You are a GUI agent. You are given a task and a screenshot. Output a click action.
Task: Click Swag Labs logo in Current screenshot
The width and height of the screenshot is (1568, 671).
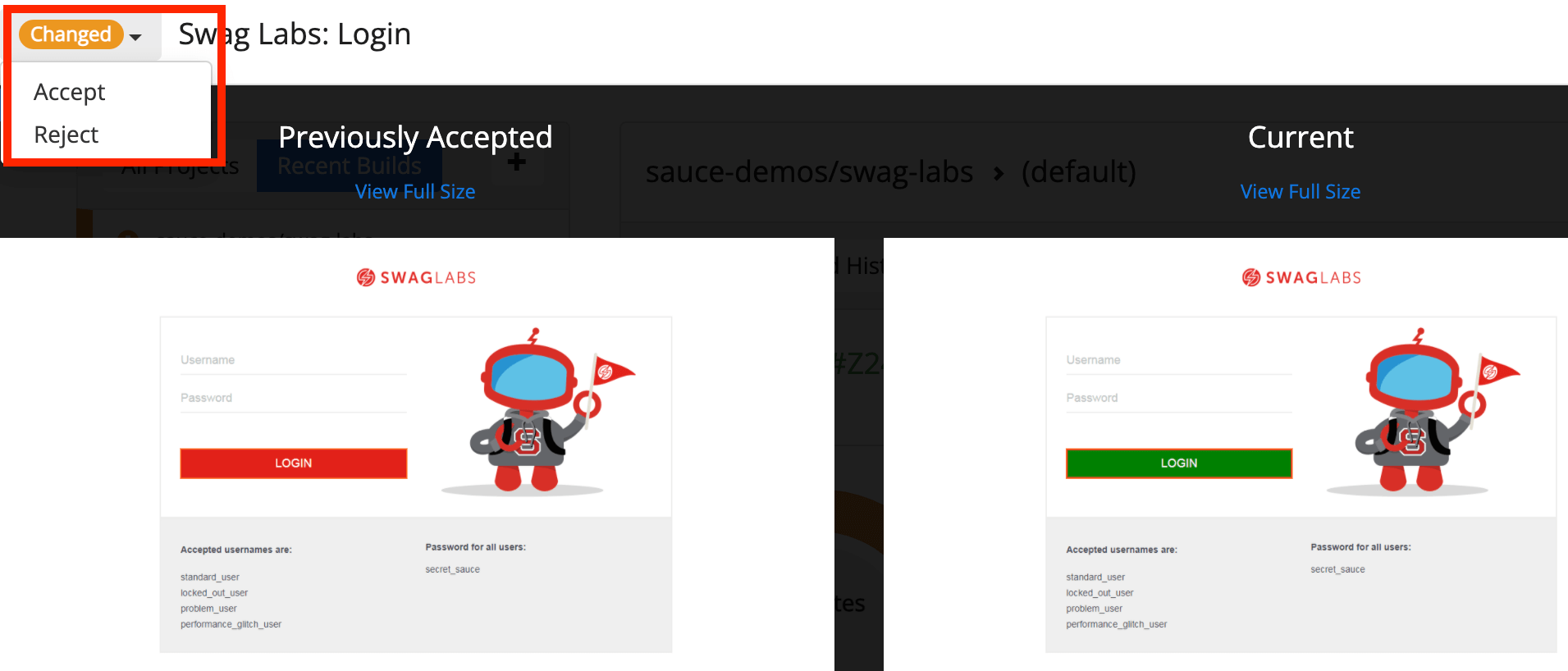pyautogui.click(x=1301, y=278)
